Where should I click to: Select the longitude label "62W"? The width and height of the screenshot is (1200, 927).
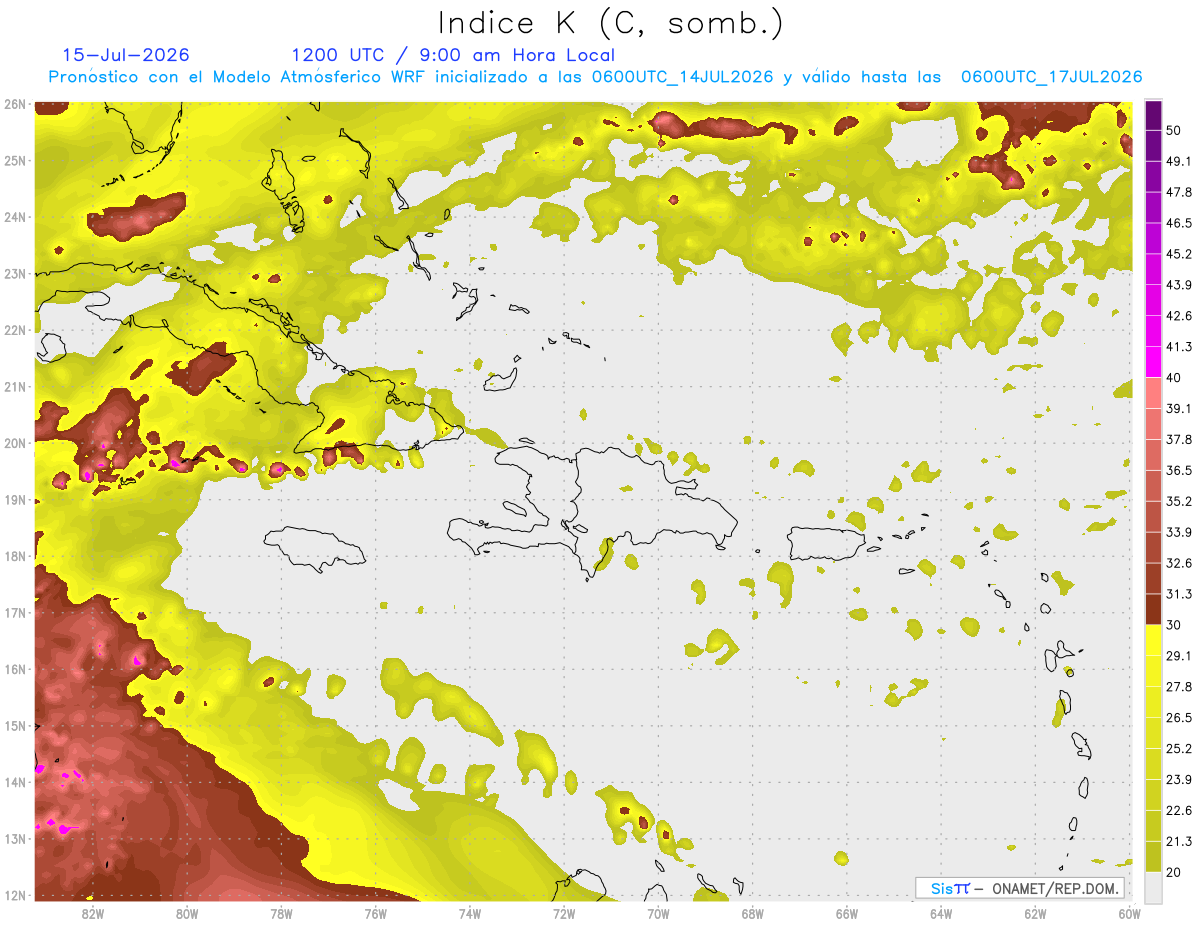click(x=1035, y=914)
